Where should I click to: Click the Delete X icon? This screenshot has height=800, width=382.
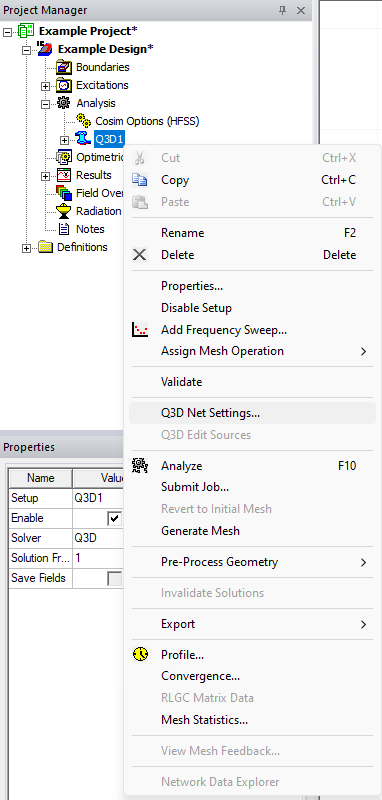[x=139, y=255]
